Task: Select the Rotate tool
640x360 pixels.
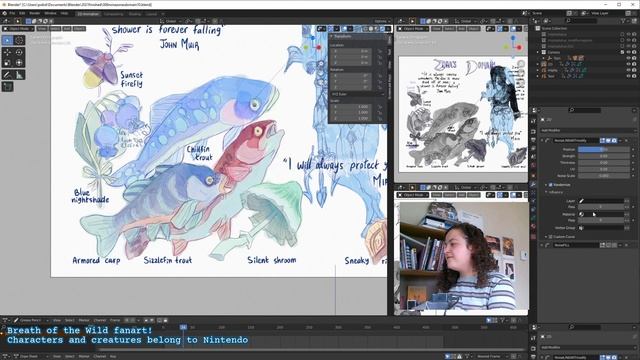Action: tap(19, 52)
